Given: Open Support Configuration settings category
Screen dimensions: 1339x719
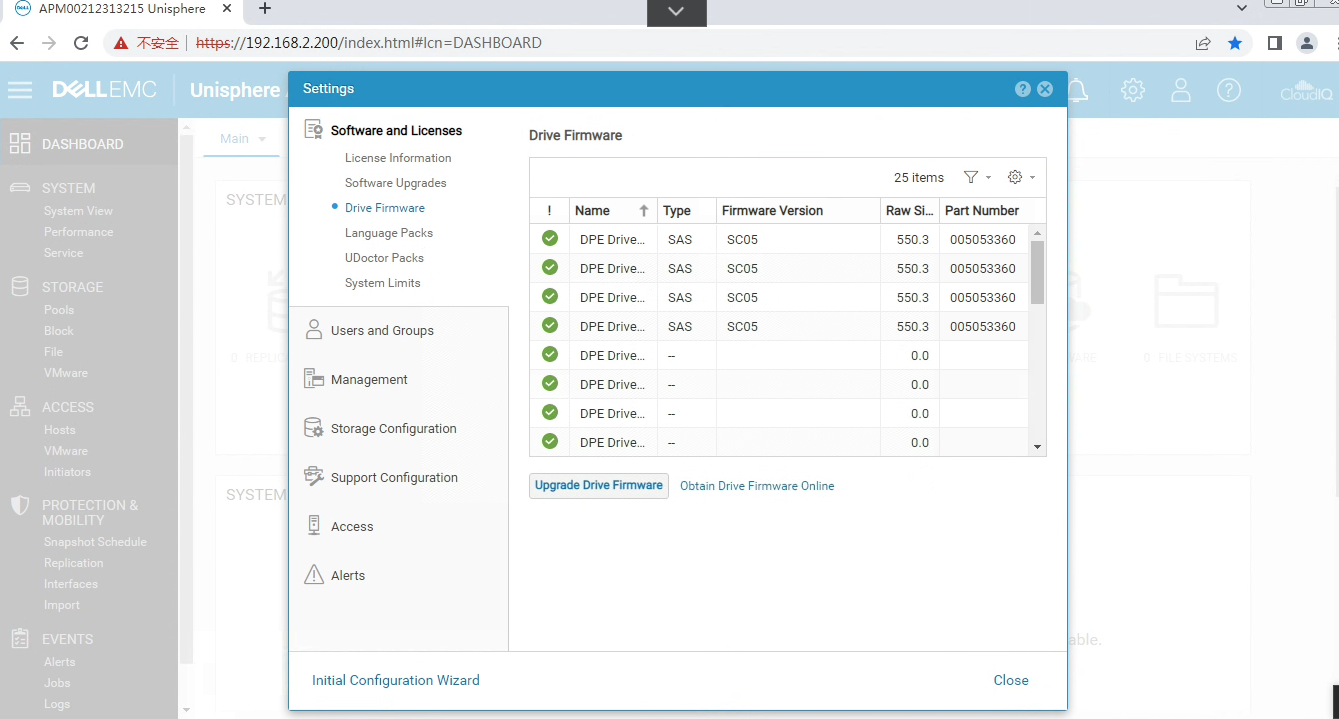Looking at the screenshot, I should click(x=394, y=477).
